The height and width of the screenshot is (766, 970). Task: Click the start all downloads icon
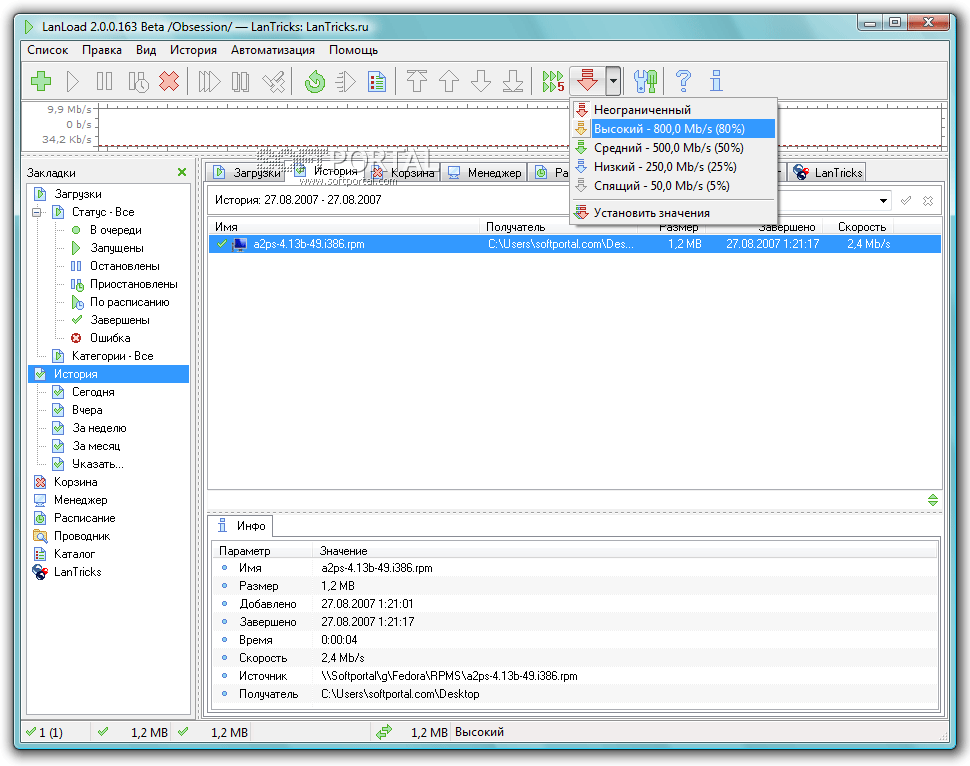[209, 81]
